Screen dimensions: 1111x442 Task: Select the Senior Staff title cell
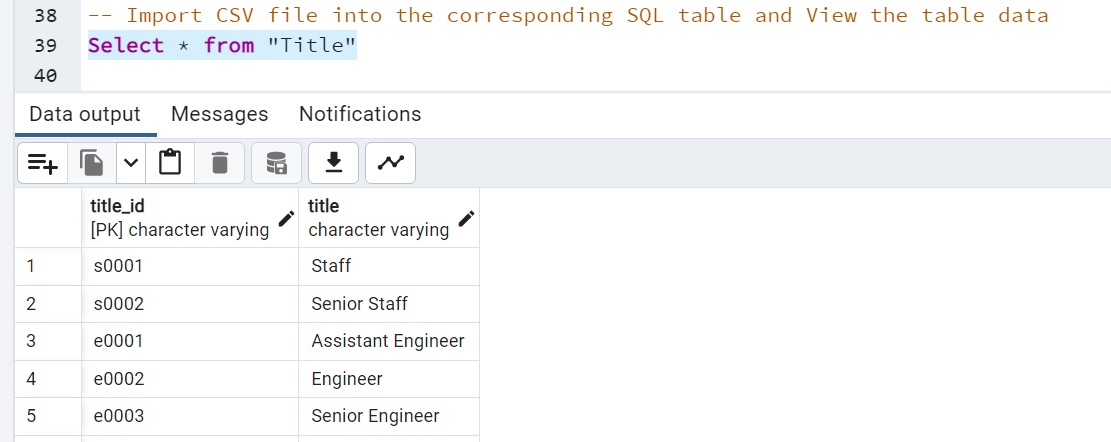[x=389, y=304]
